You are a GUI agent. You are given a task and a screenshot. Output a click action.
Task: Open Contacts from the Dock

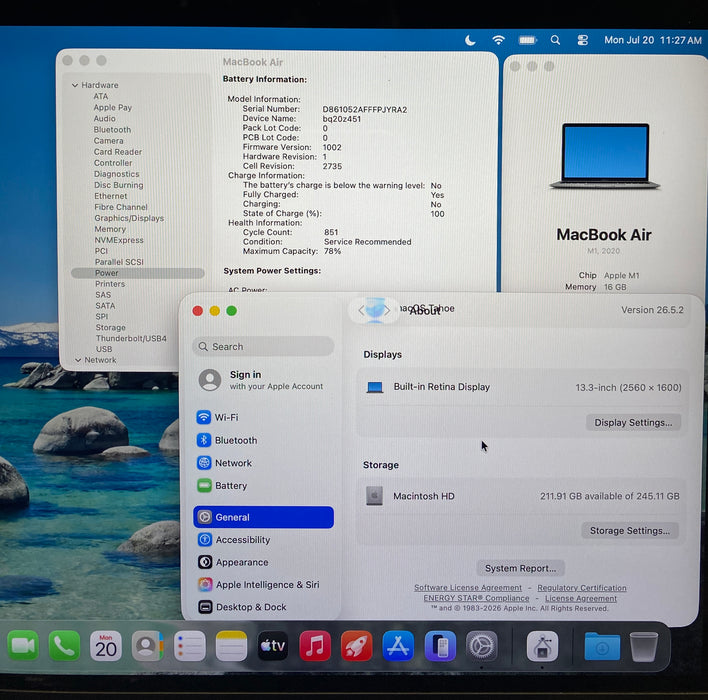pos(147,646)
